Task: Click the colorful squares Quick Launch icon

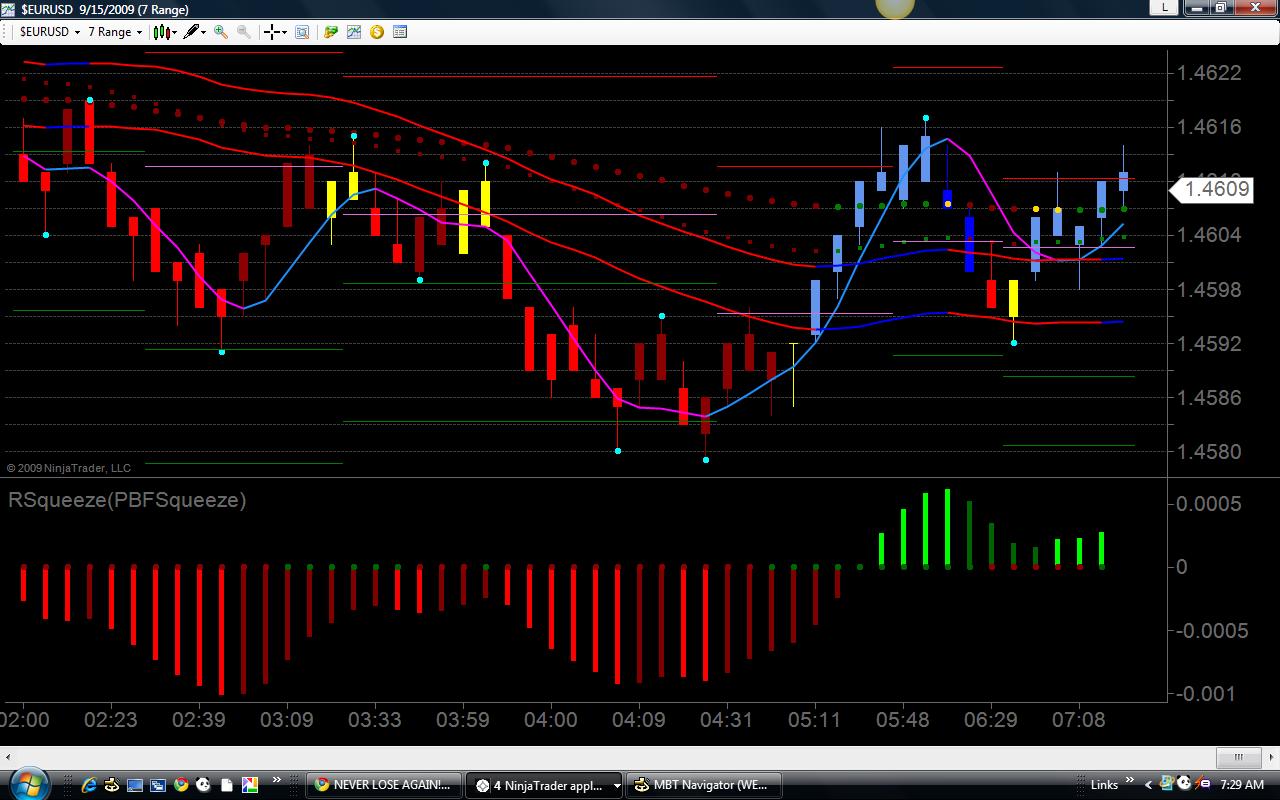Action: [250, 785]
